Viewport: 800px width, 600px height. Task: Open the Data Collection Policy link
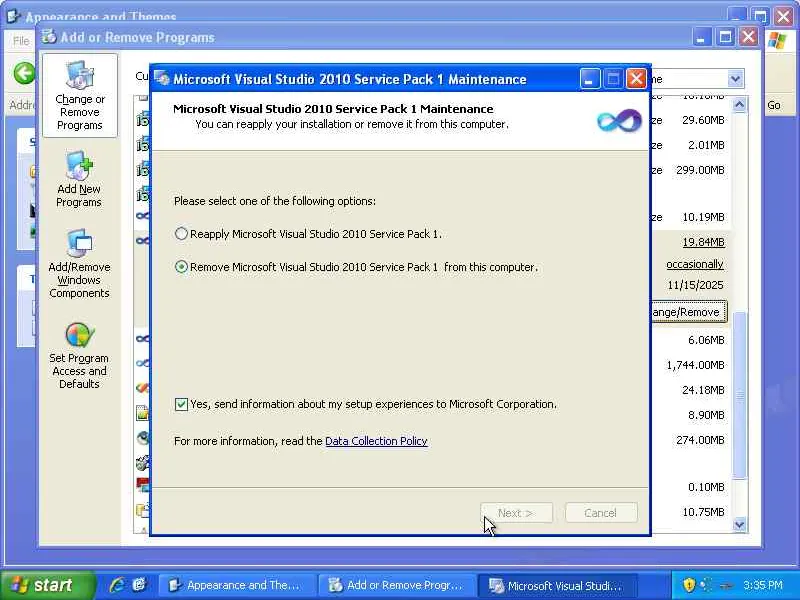(x=376, y=441)
